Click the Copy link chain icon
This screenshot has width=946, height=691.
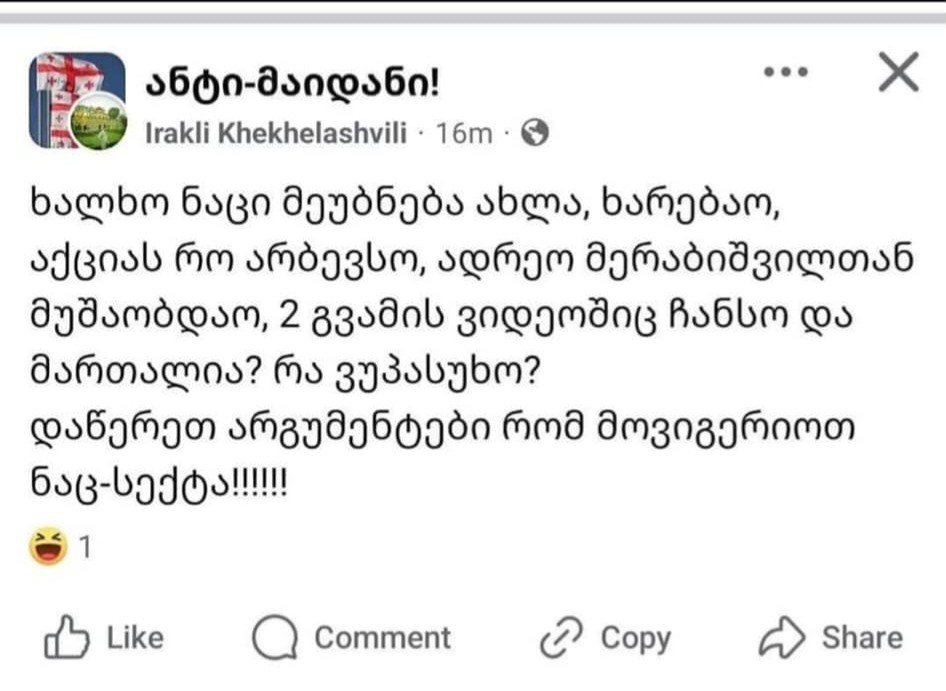tap(562, 638)
